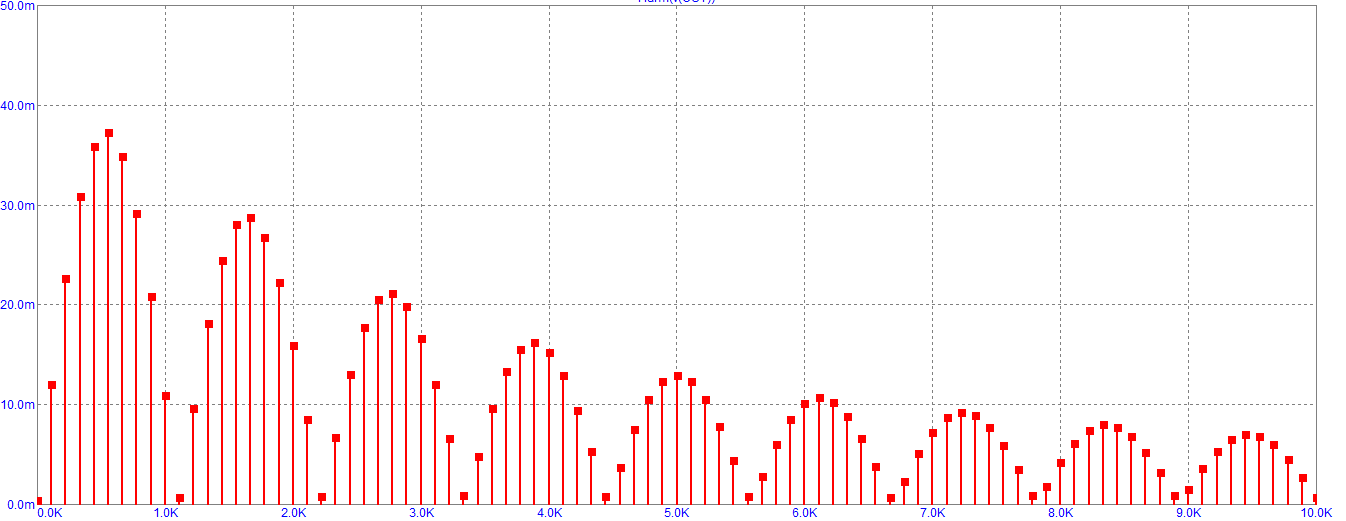
Task: Click the 6.0K x-axis label
Action: point(805,513)
